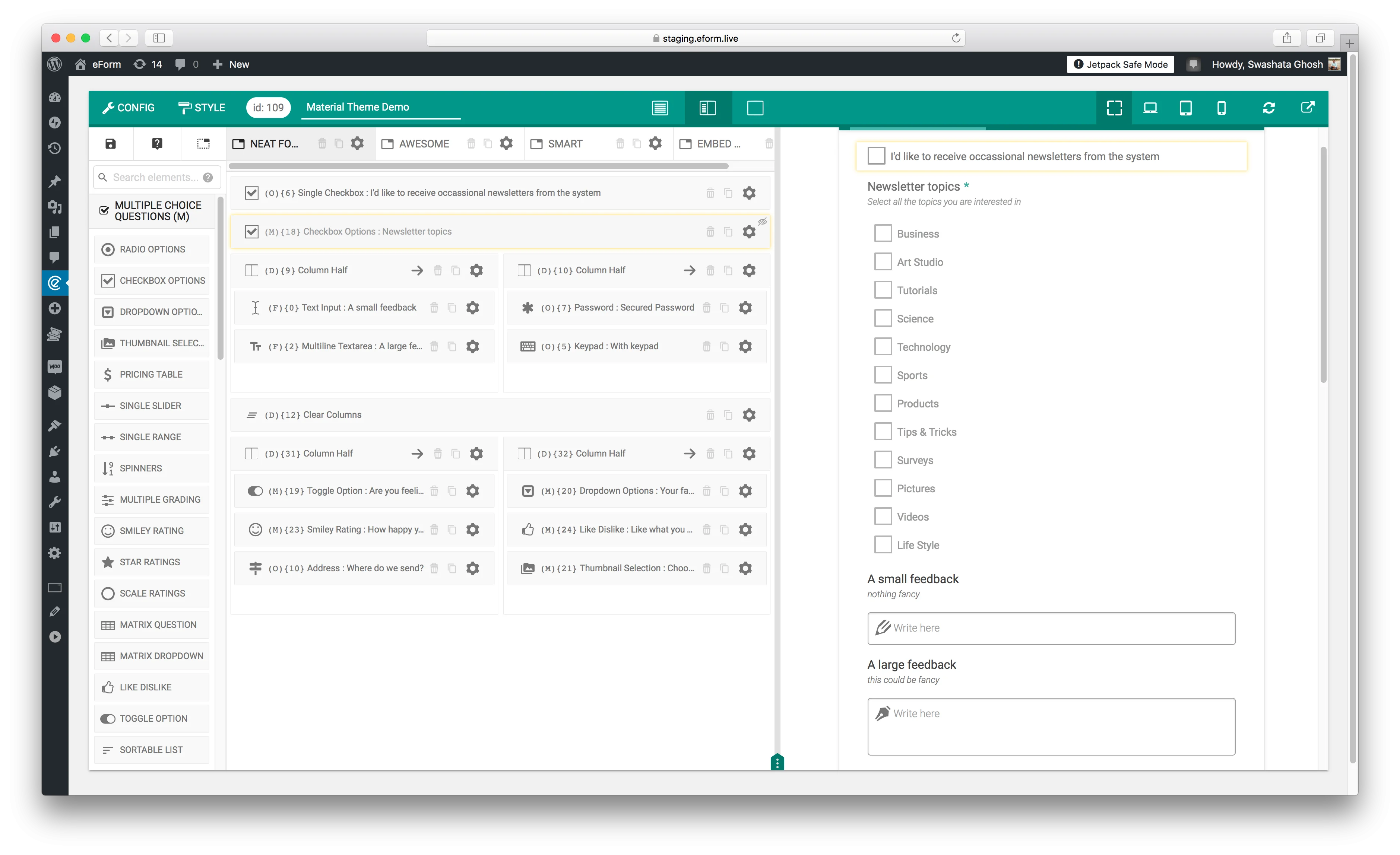
Task: Open the help panel via the question mark icon
Action: point(157,144)
